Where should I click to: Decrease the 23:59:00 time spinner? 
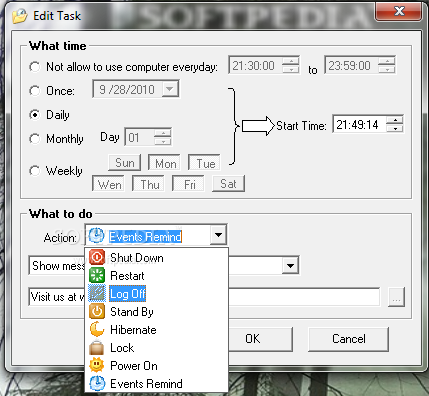point(387,69)
